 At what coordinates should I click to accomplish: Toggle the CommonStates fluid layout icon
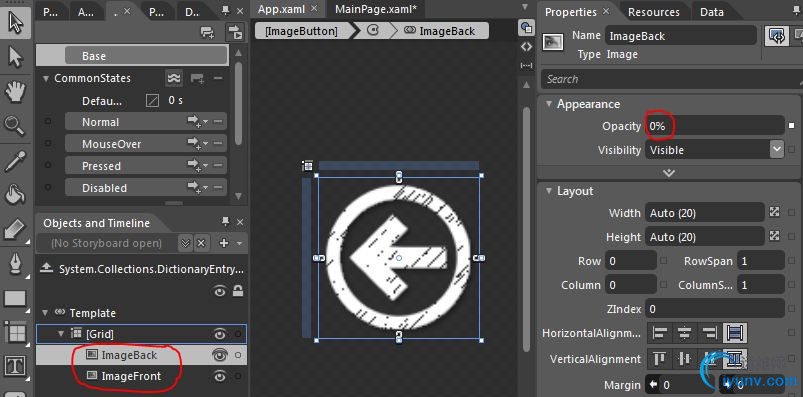(174, 78)
